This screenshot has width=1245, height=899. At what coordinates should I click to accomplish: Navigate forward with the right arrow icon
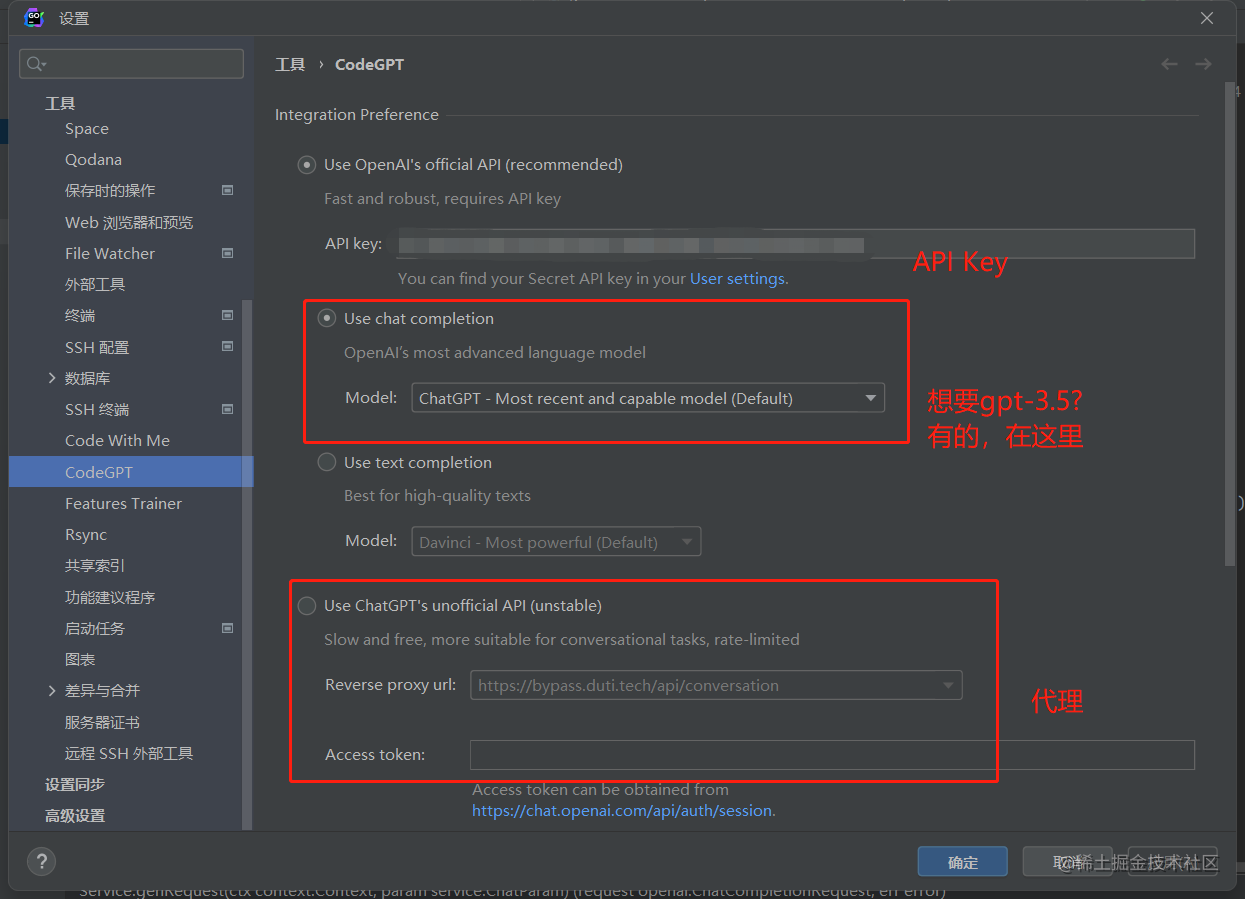[x=1203, y=64]
